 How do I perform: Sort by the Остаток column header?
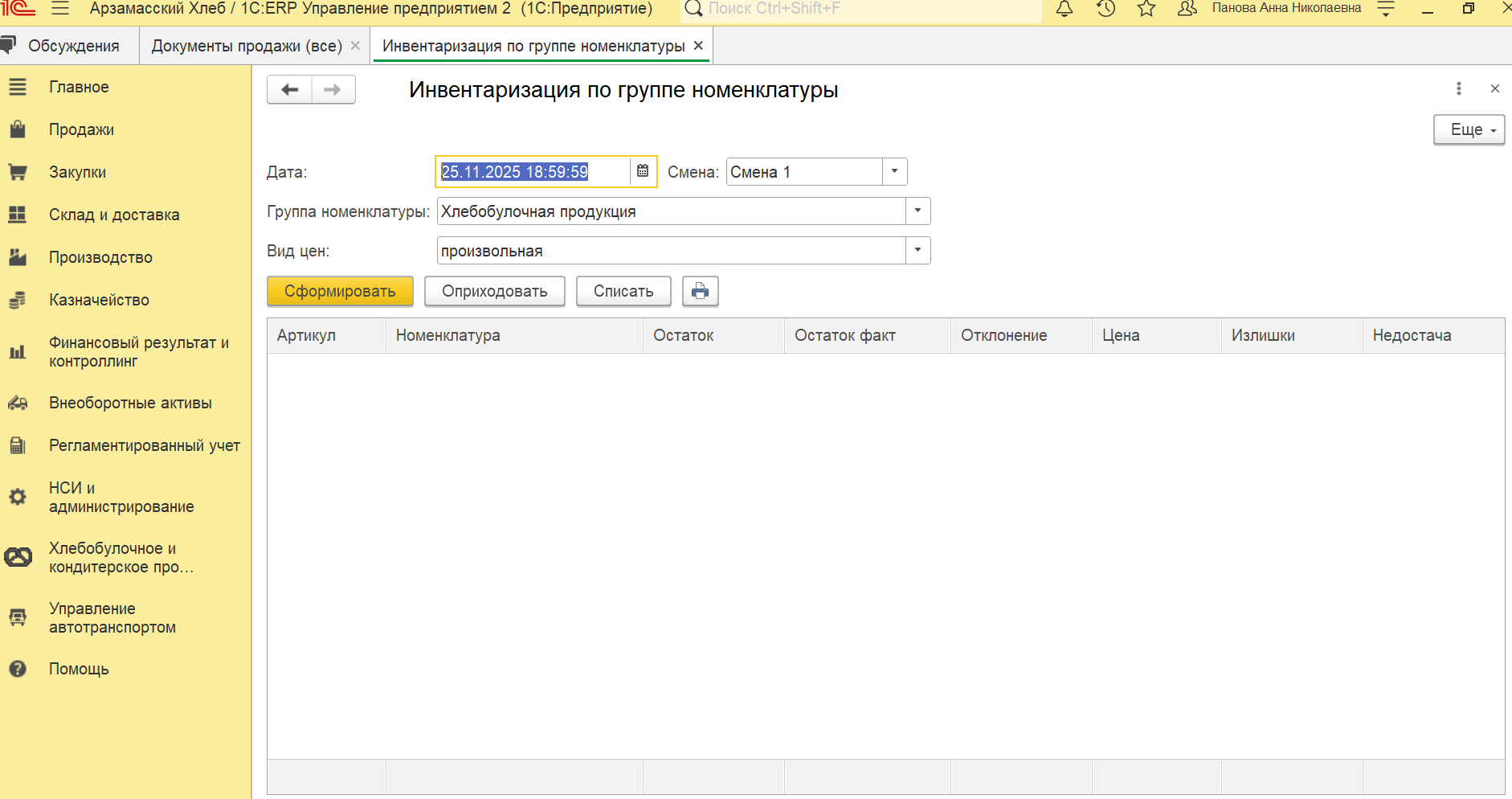[x=713, y=335]
